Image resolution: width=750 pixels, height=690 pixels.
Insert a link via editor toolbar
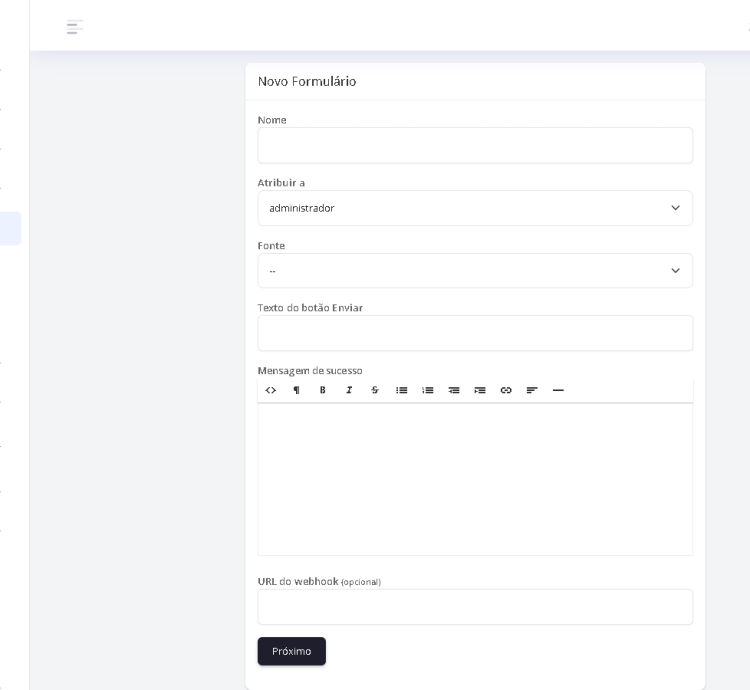[x=506, y=390]
